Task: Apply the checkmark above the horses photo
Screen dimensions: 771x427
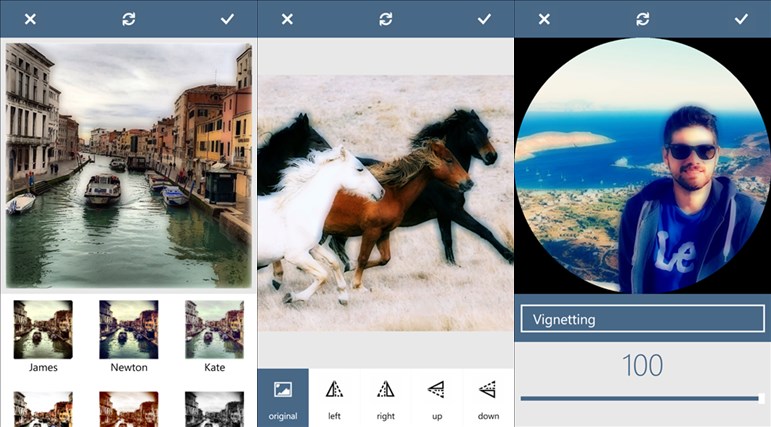Action: tap(485, 19)
